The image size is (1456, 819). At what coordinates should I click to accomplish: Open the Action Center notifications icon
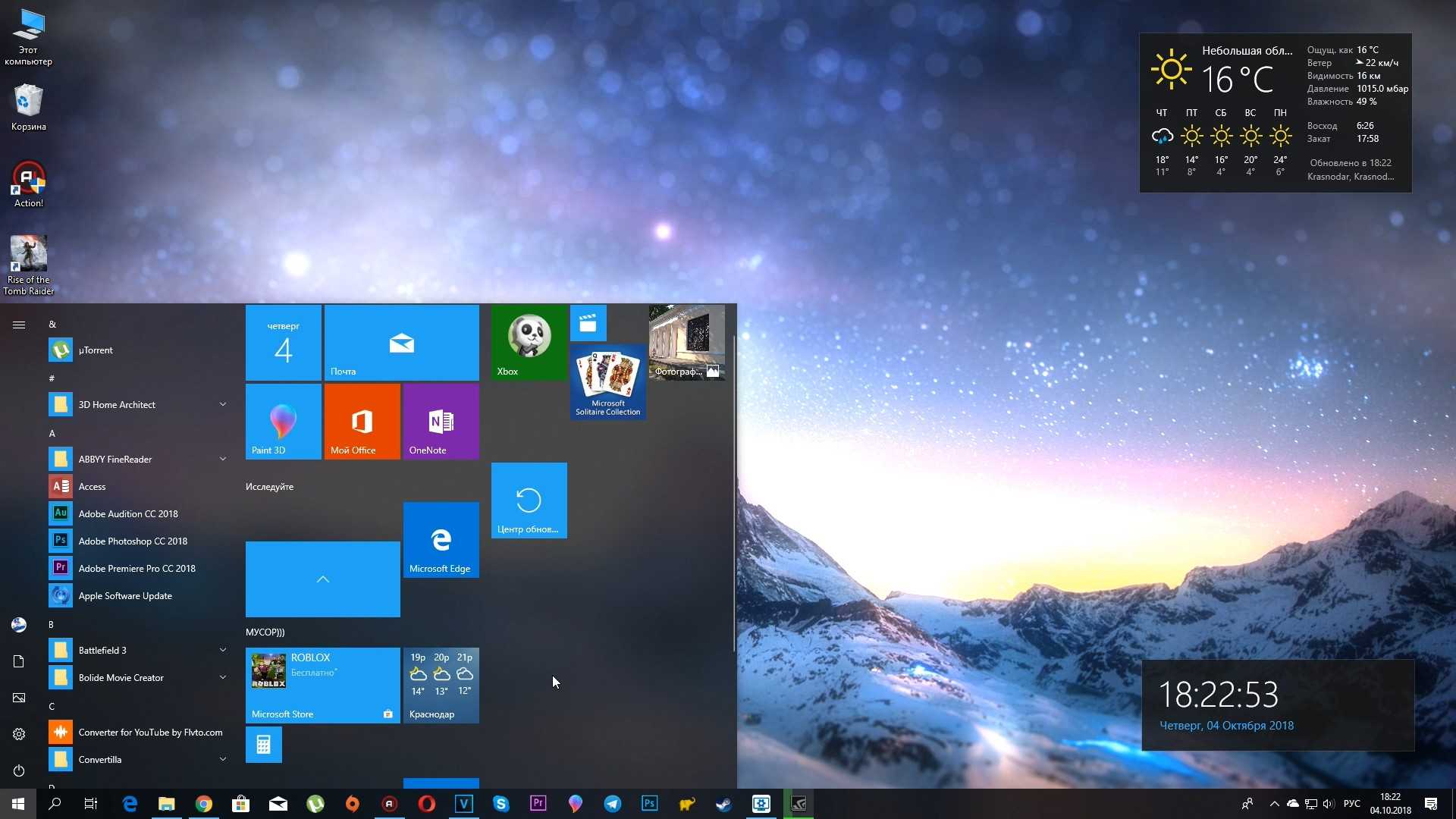(1431, 804)
